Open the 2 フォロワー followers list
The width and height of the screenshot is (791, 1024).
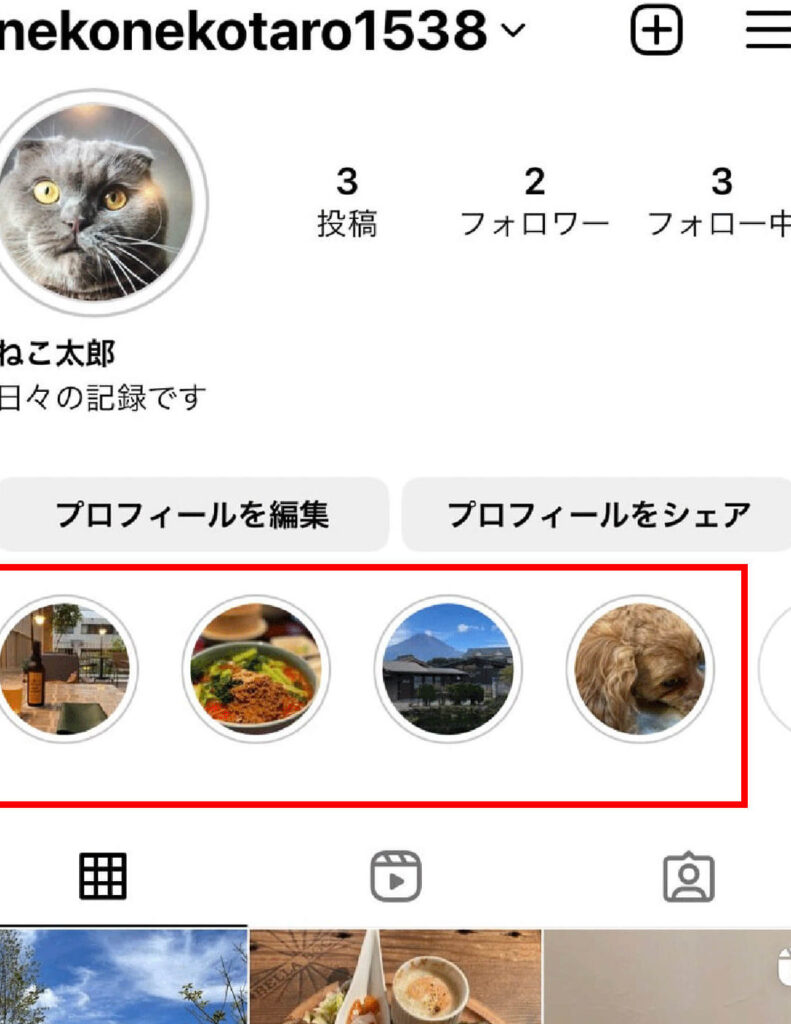tap(534, 202)
